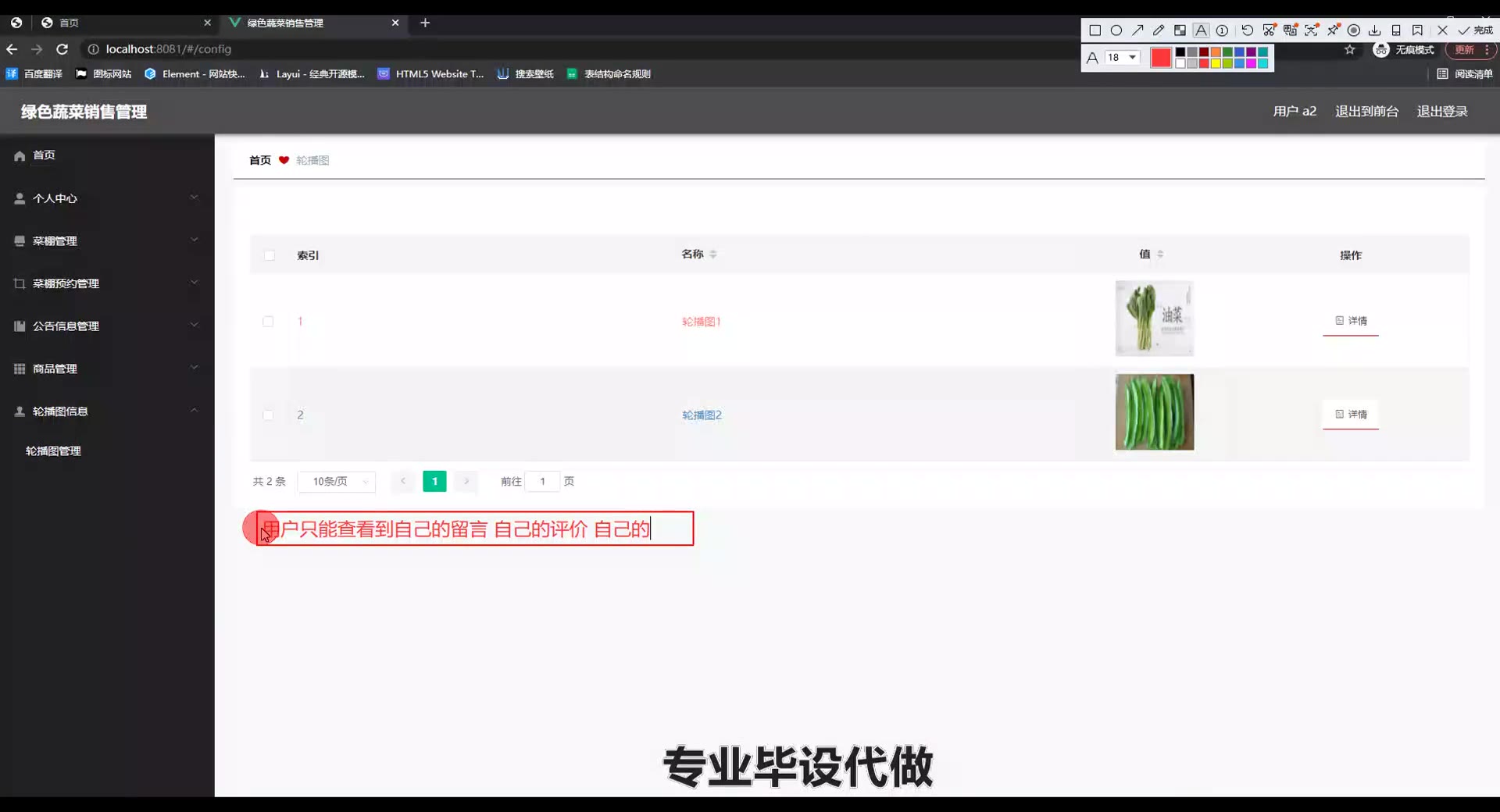Select the mosaic blur tool
Image resolution: width=1500 pixels, height=812 pixels.
(x=1180, y=30)
